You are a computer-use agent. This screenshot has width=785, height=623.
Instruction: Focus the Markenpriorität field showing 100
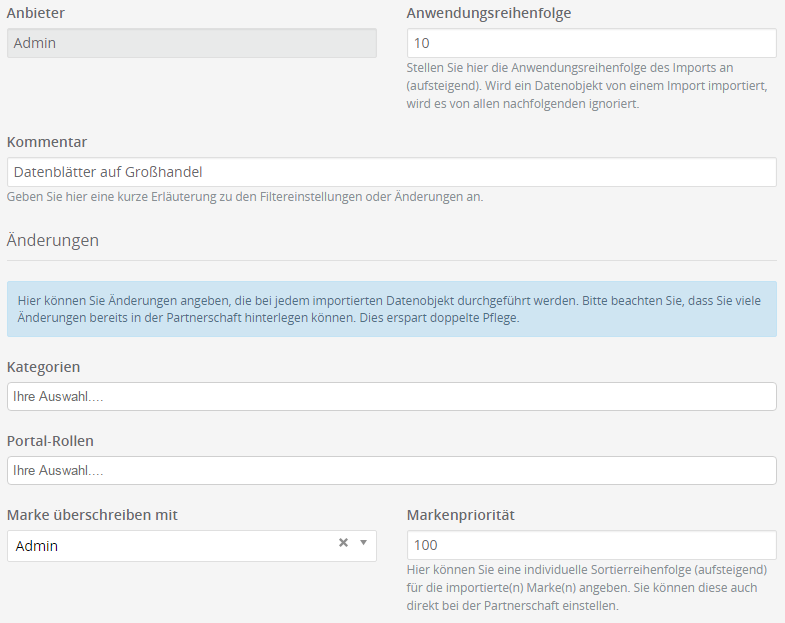click(x=591, y=545)
